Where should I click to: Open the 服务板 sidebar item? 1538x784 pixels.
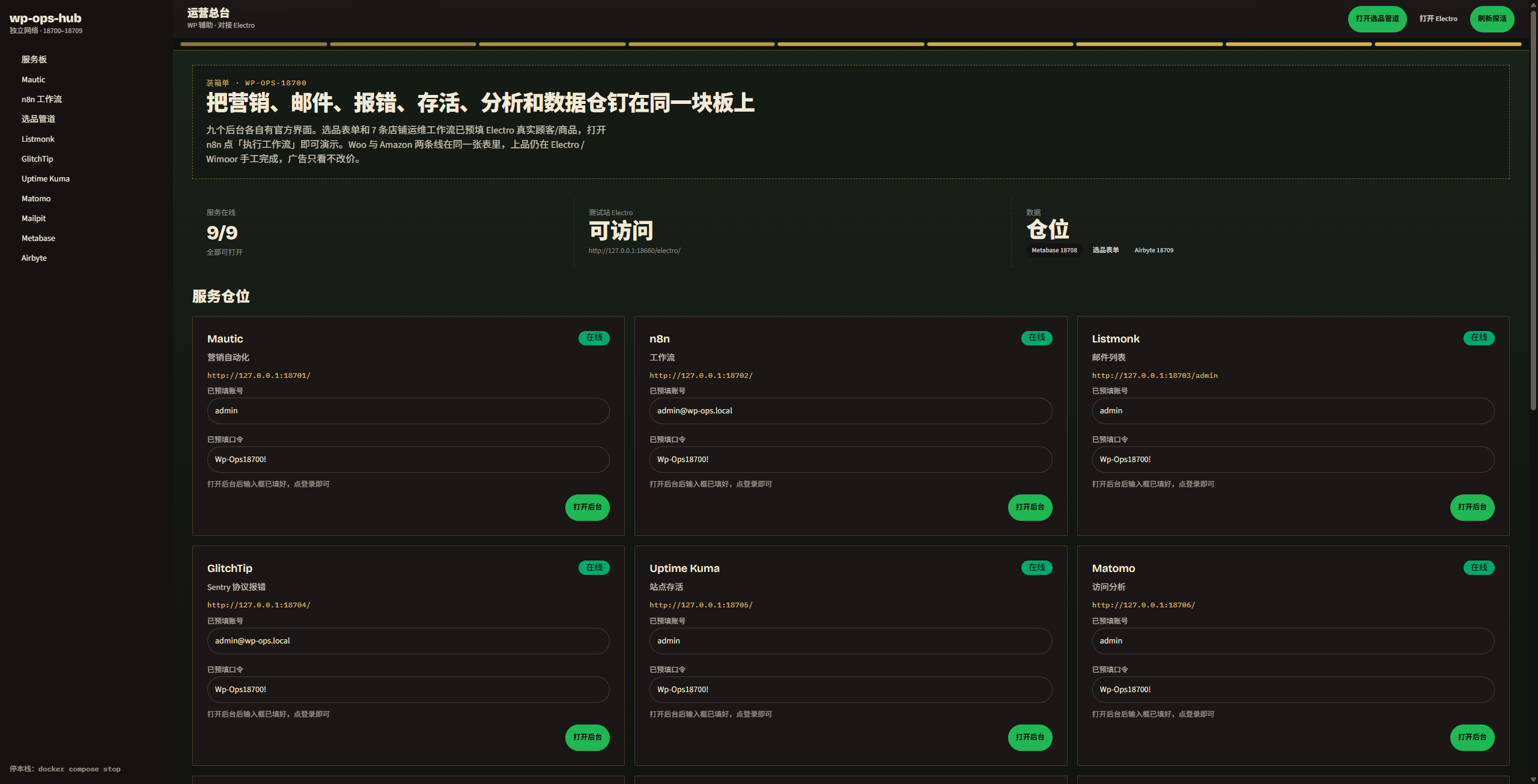[x=34, y=59]
